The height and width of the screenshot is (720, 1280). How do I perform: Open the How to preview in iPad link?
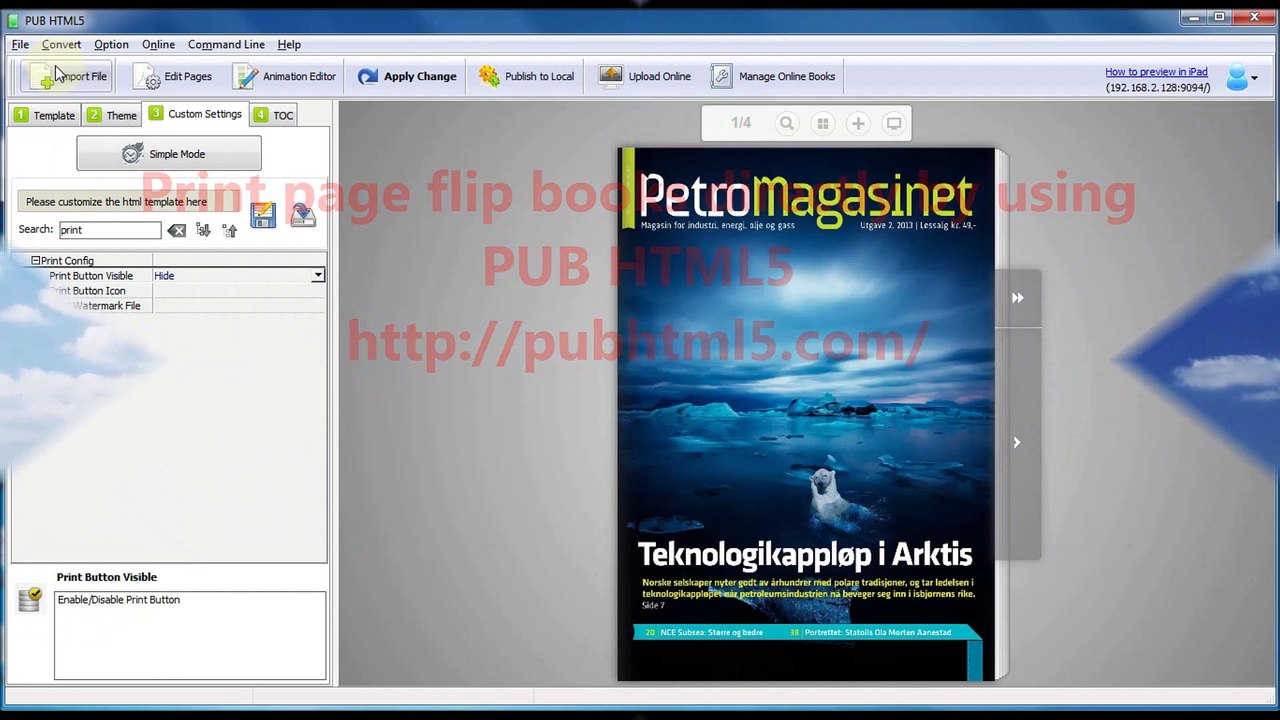pos(1156,72)
